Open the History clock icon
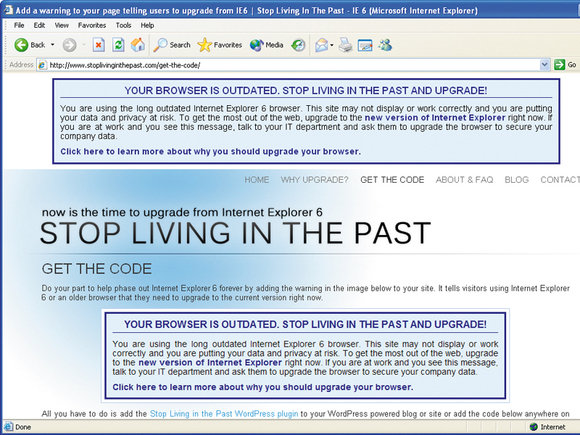Image resolution: width=580 pixels, height=435 pixels. click(x=298, y=45)
